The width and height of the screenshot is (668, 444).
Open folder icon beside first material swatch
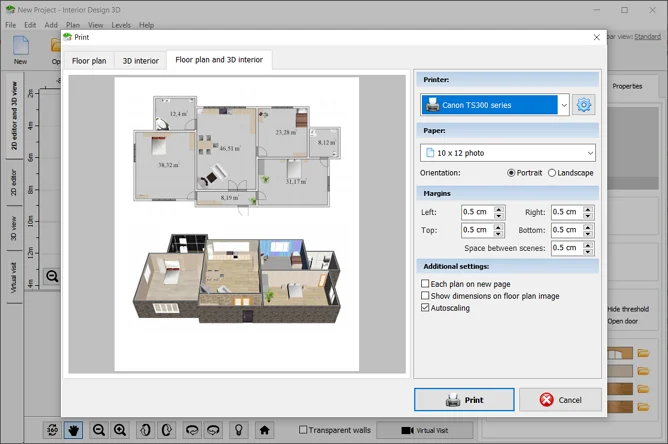pyautogui.click(x=643, y=353)
